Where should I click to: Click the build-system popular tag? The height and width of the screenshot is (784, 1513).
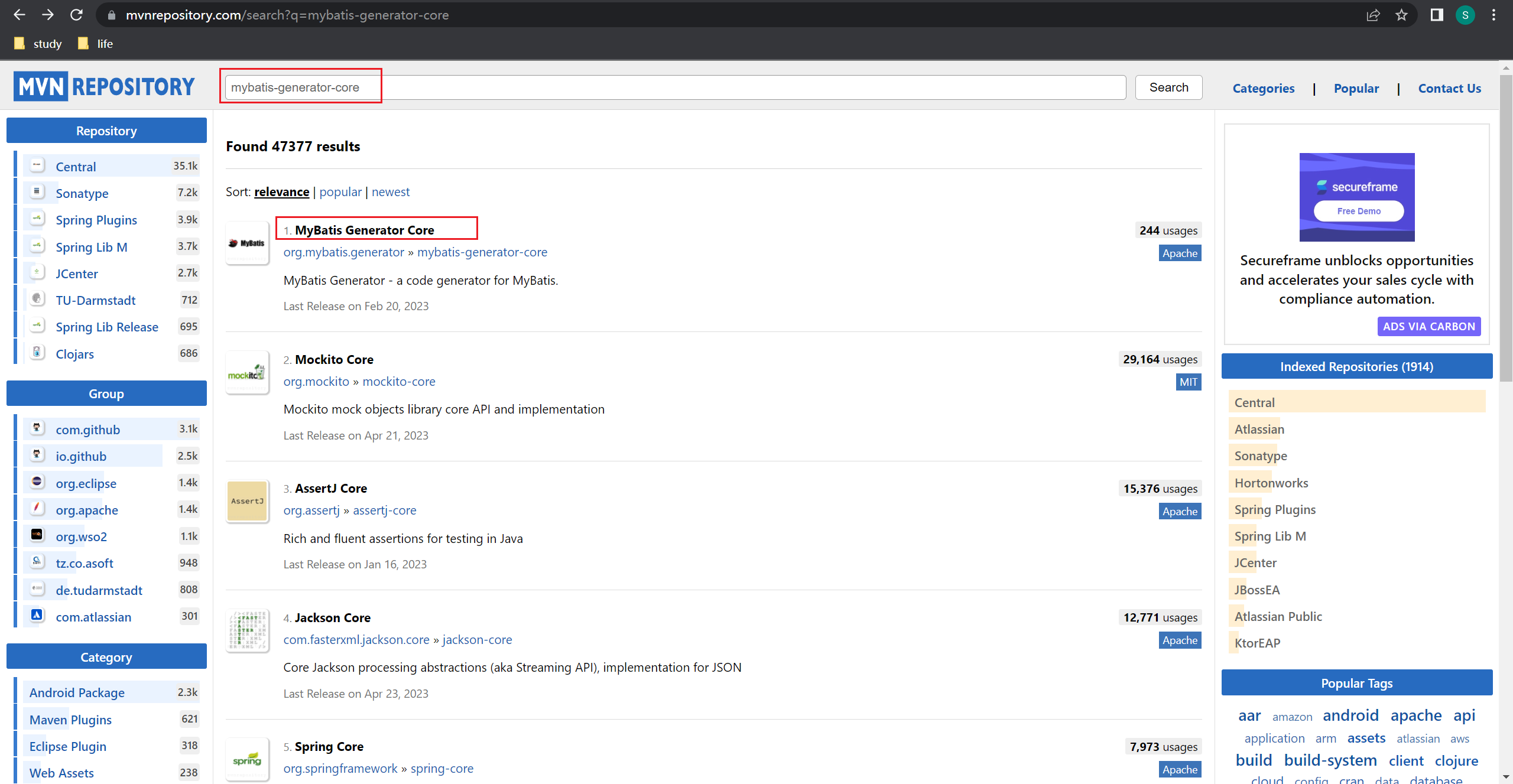click(x=1330, y=760)
